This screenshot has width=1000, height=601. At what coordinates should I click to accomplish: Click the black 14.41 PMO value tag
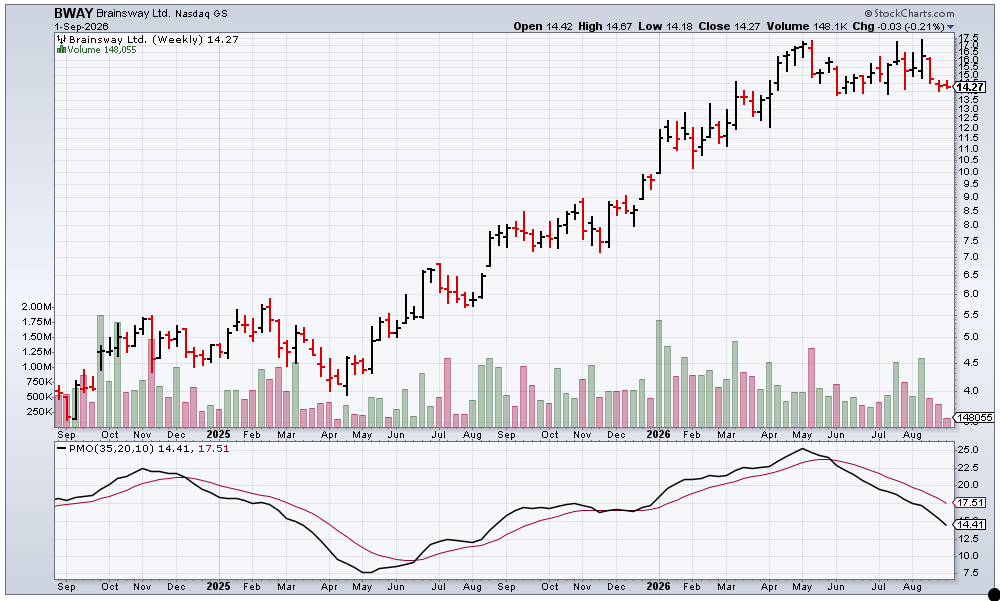click(x=971, y=524)
